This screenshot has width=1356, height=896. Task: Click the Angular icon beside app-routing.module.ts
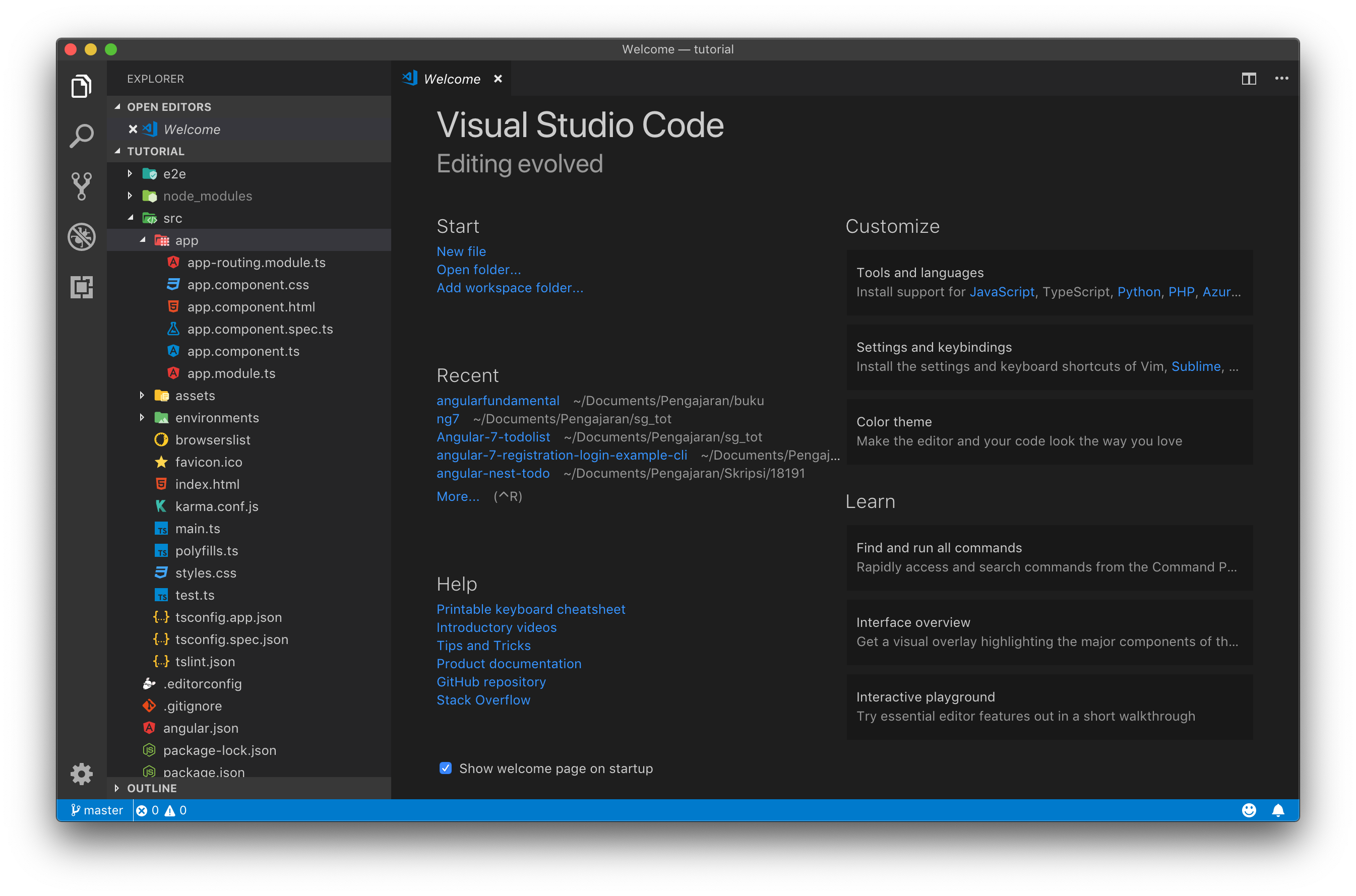173,262
